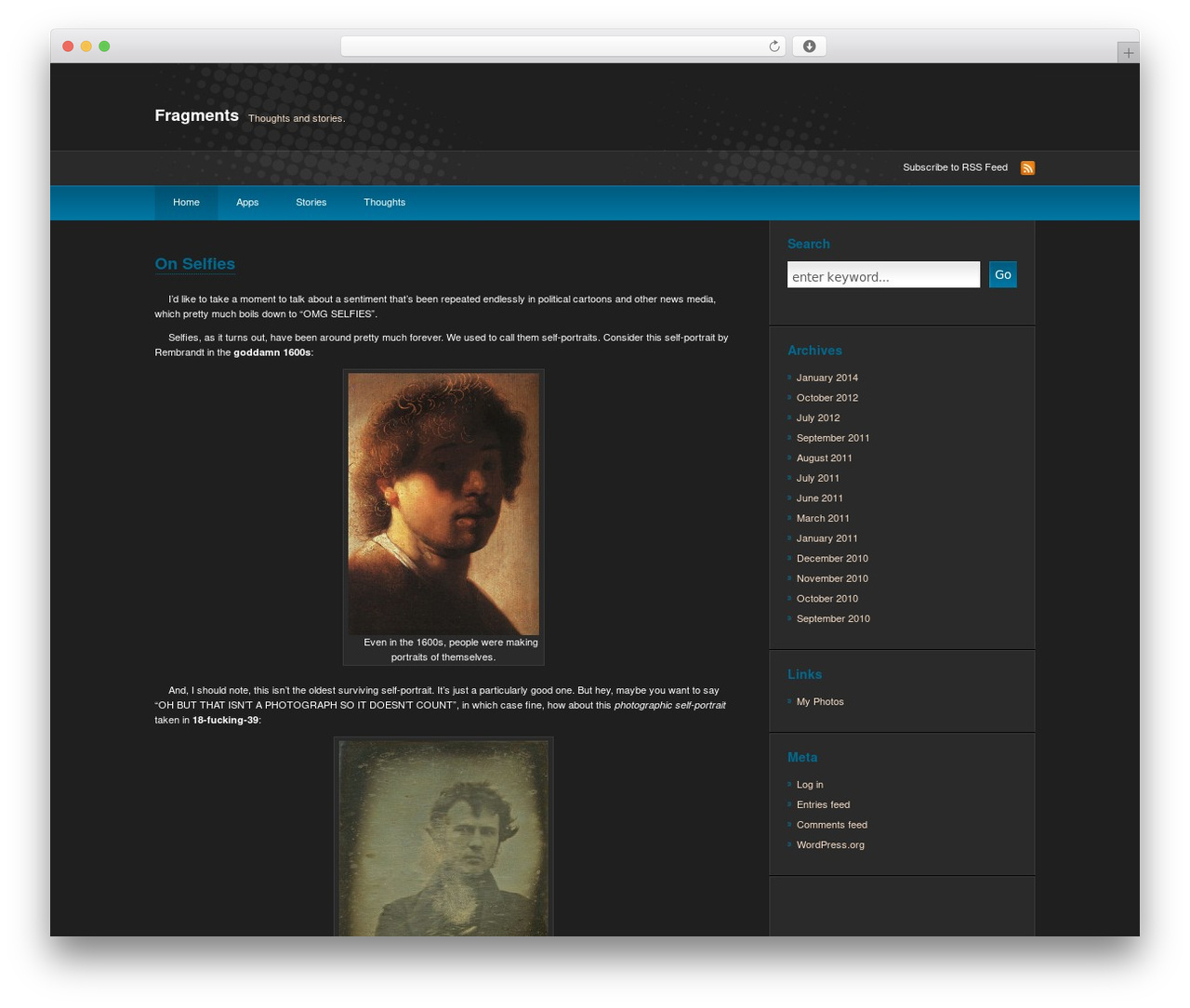Image resolution: width=1190 pixels, height=1008 pixels.
Task: Open the On Selfies post title
Action: pyautogui.click(x=195, y=264)
